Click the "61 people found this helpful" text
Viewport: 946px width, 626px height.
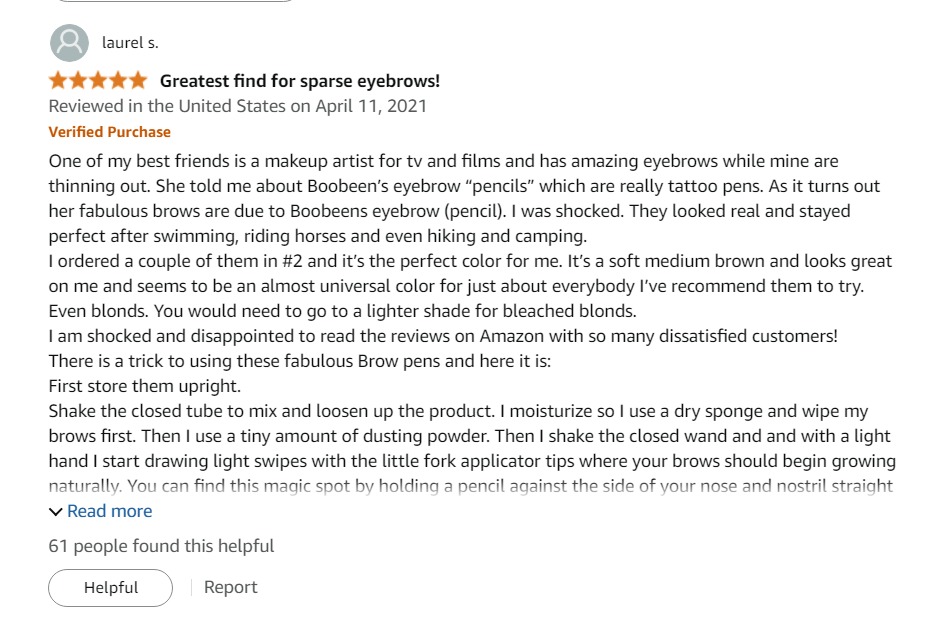pyautogui.click(x=161, y=546)
